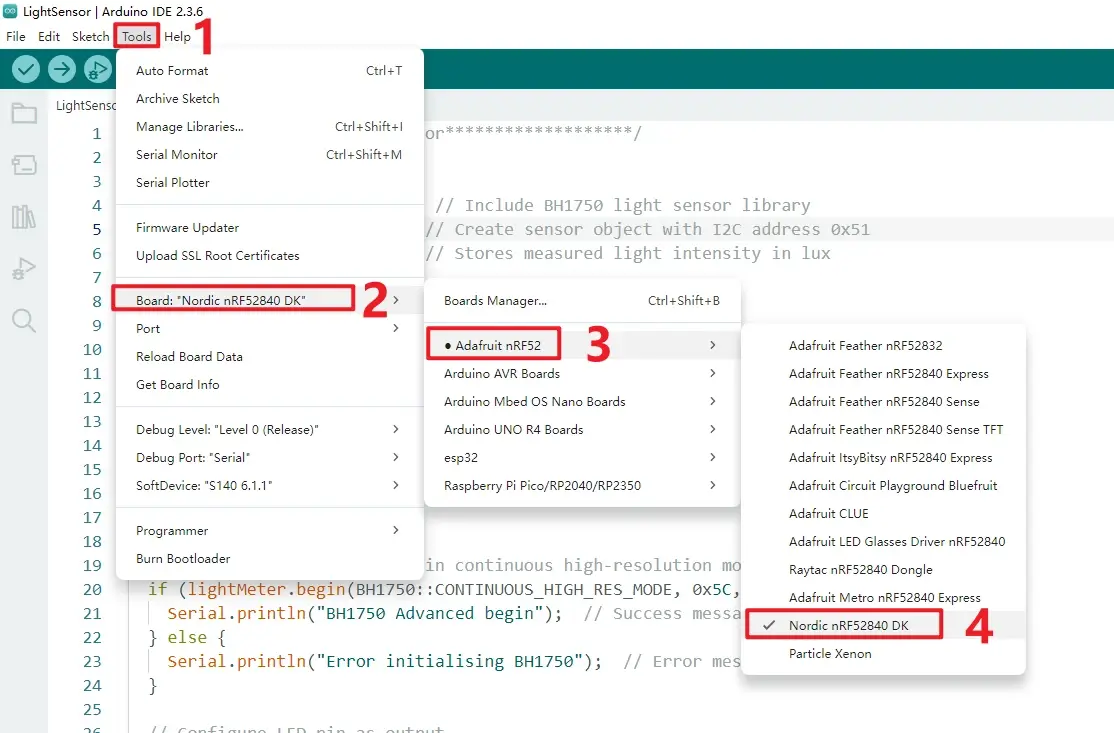Expand the Board: "Nordic nRF52840 DK" submenu

click(x=270, y=300)
